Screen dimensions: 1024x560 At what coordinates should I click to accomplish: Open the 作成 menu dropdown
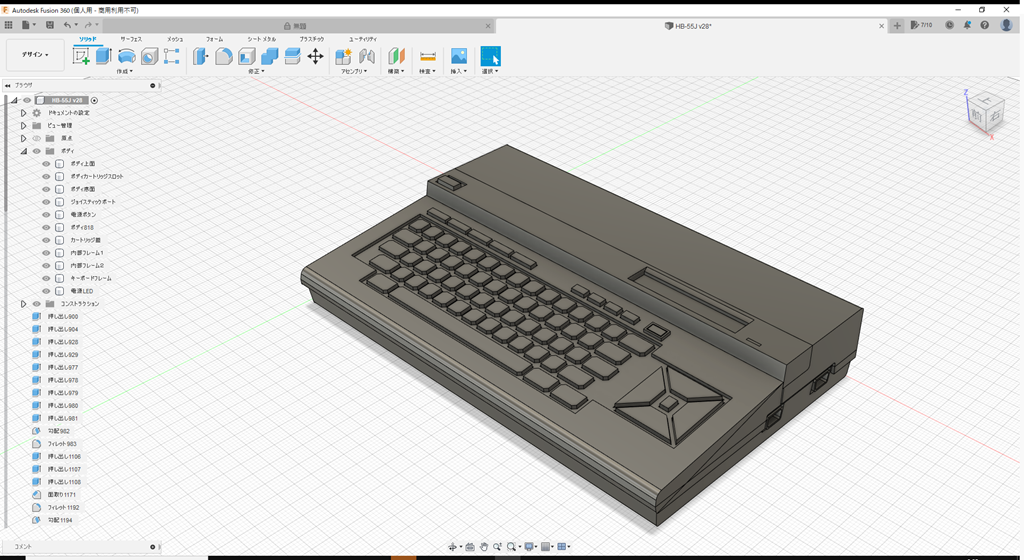(124, 72)
